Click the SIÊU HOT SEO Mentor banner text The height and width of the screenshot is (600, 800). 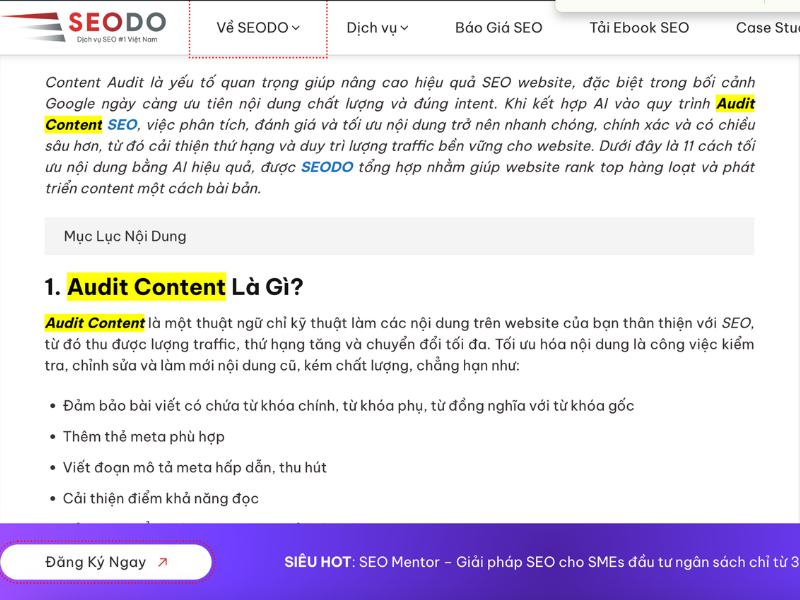(542, 562)
